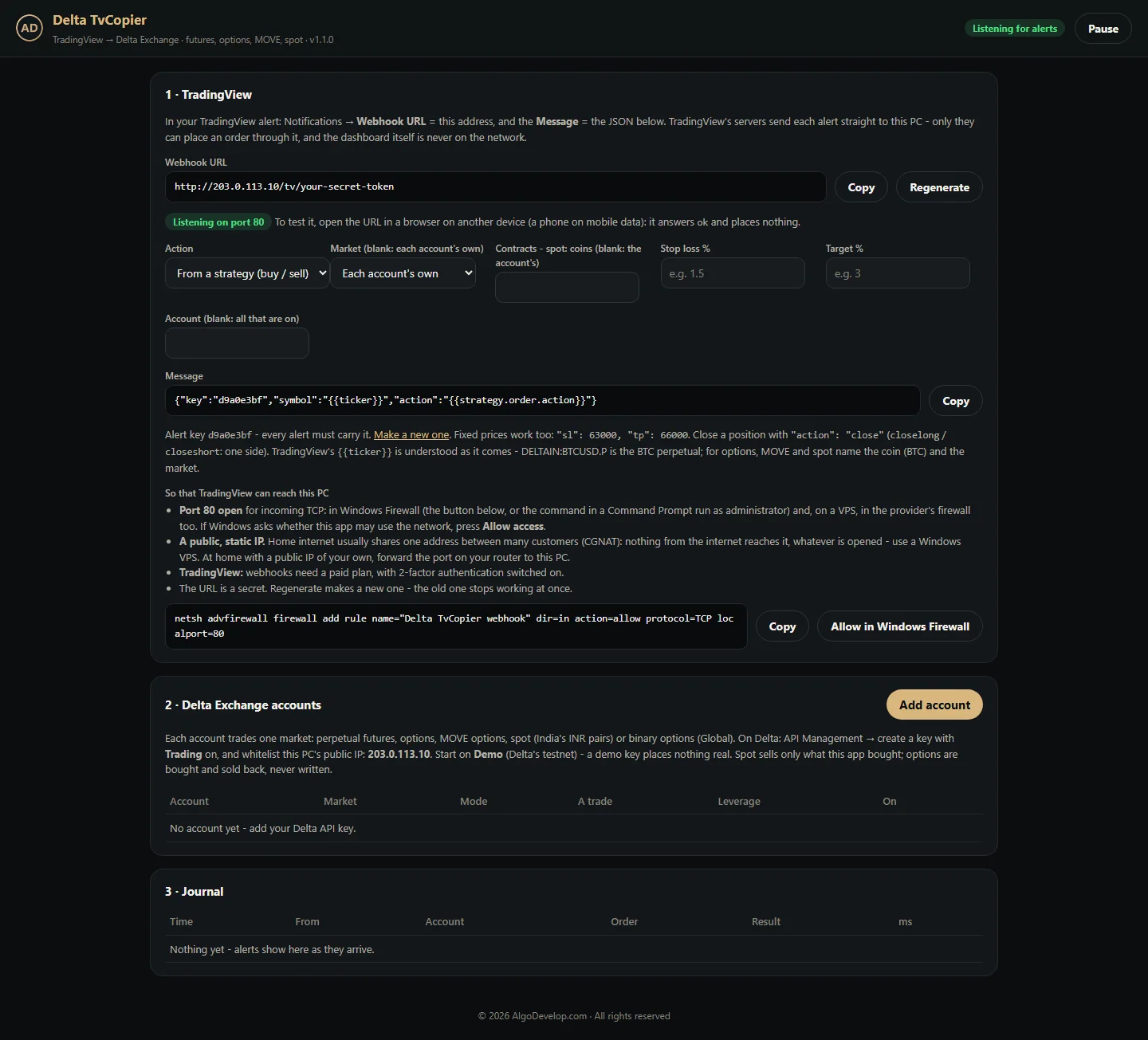The image size is (1148, 1040).
Task: Regenerate the webhook URL
Action: pos(939,187)
